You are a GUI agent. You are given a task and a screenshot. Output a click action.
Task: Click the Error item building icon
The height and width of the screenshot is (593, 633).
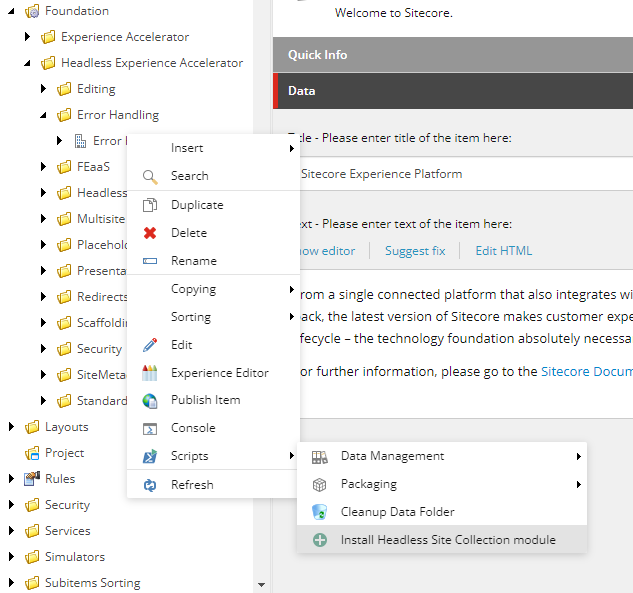(80, 141)
